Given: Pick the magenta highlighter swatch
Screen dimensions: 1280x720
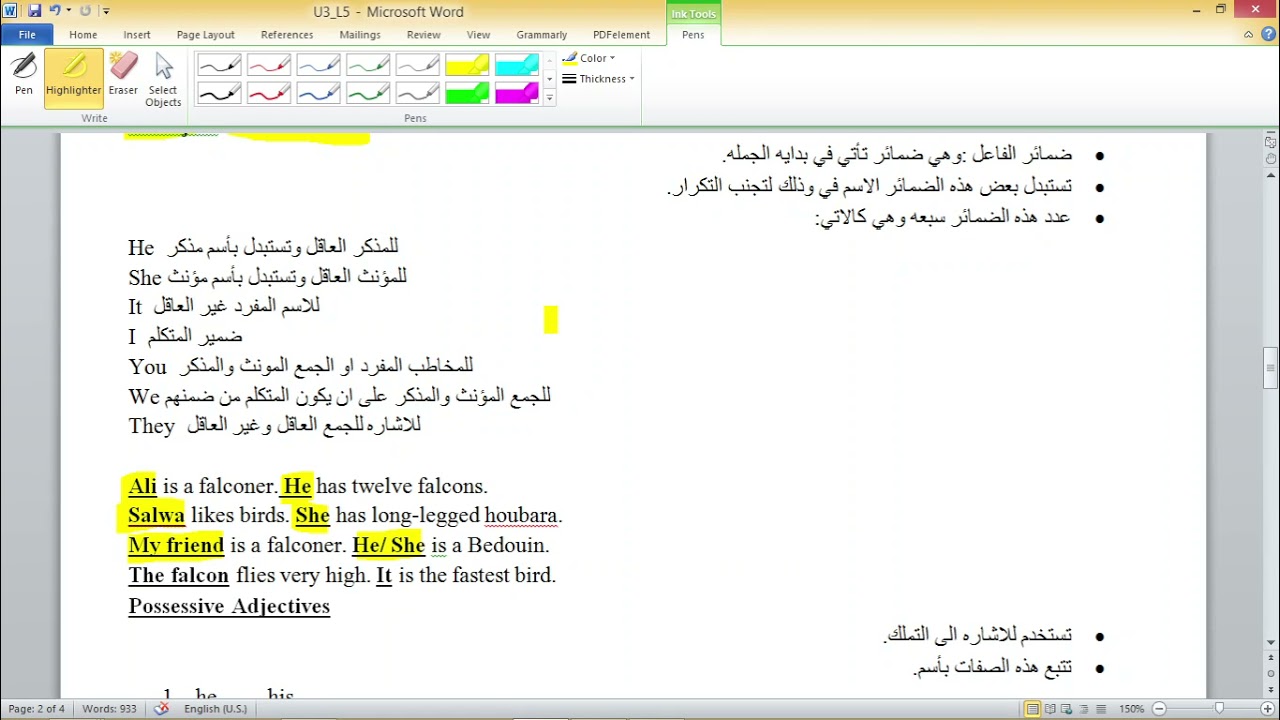Looking at the screenshot, I should (x=516, y=93).
